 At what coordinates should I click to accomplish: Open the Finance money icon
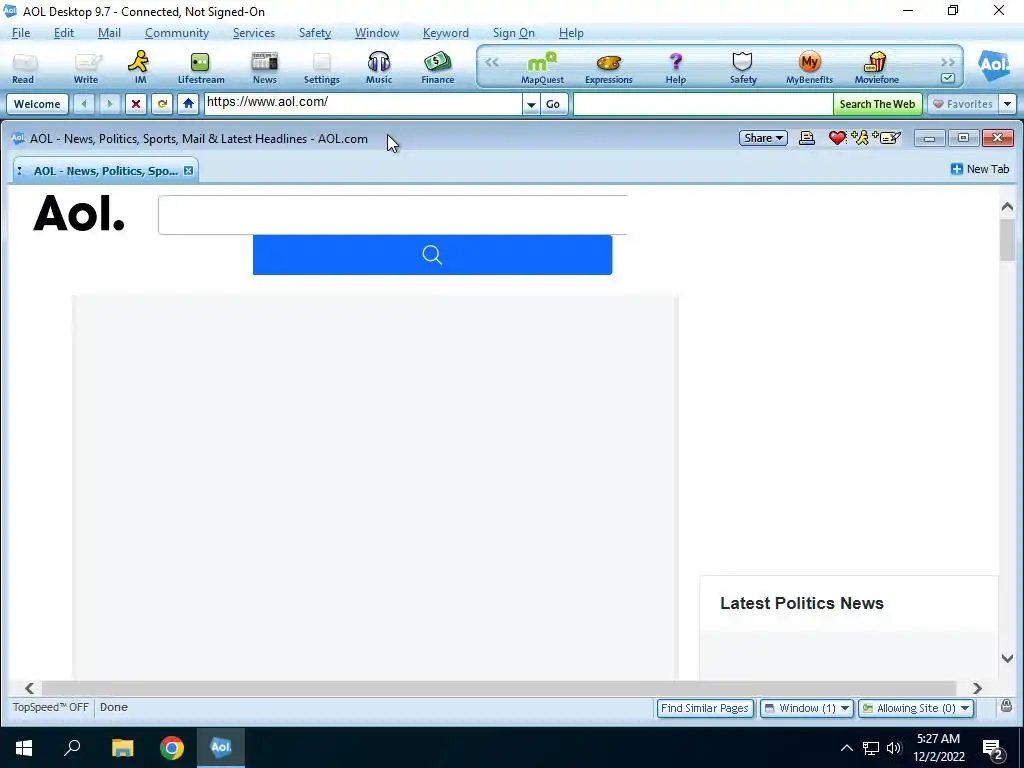pyautogui.click(x=438, y=68)
